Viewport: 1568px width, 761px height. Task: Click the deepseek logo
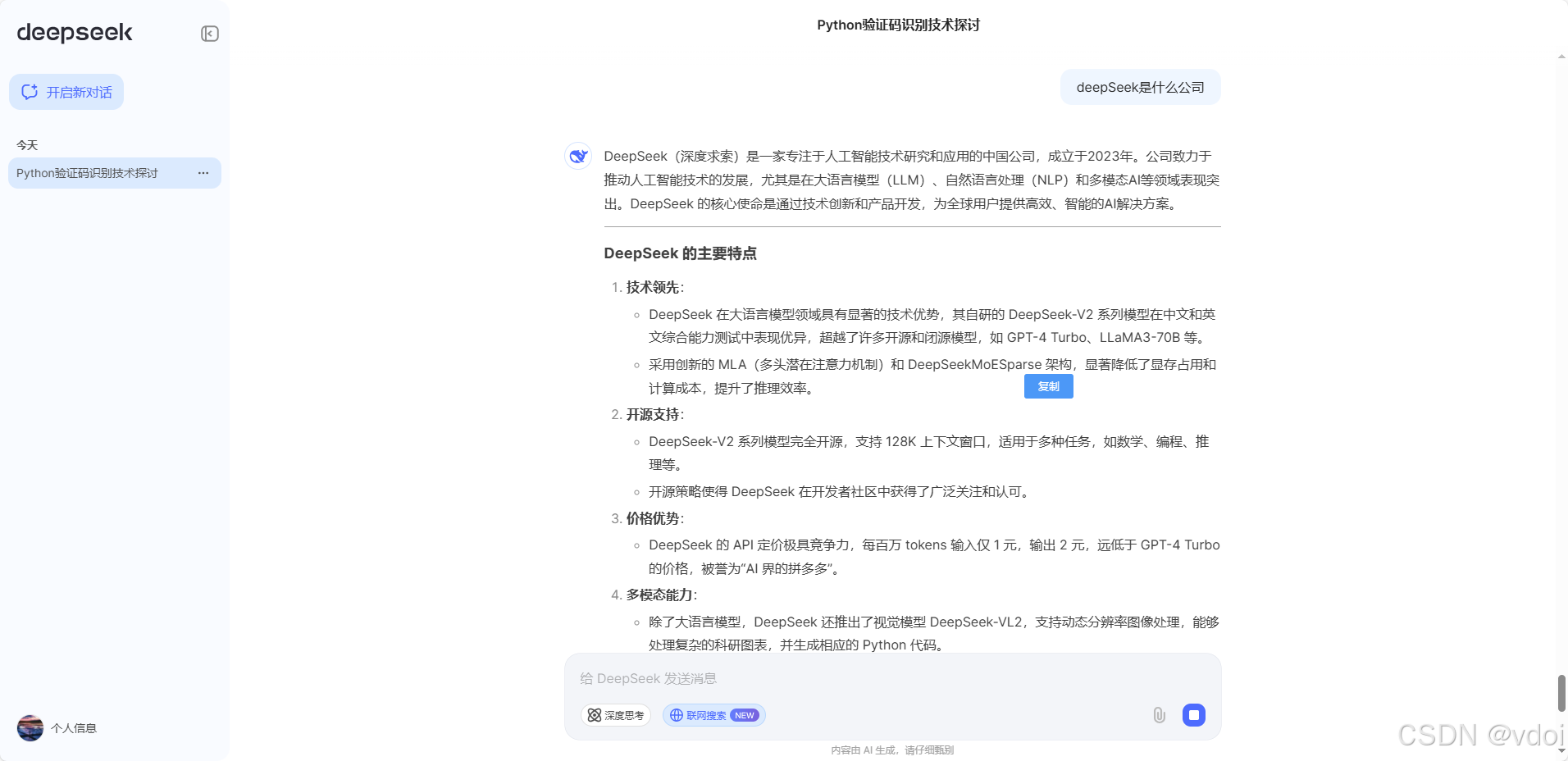[75, 33]
